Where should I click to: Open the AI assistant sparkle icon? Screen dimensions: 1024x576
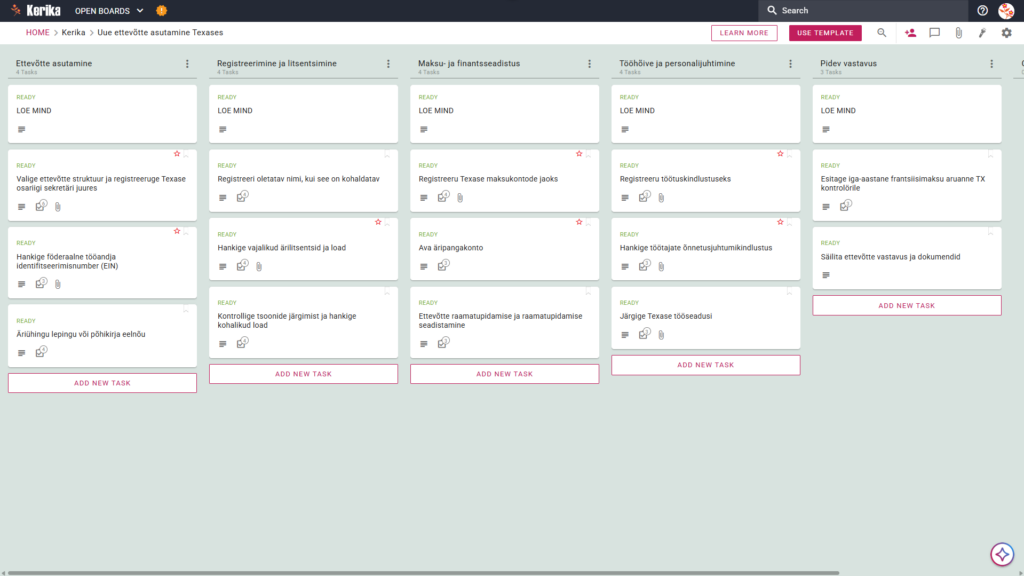1002,554
